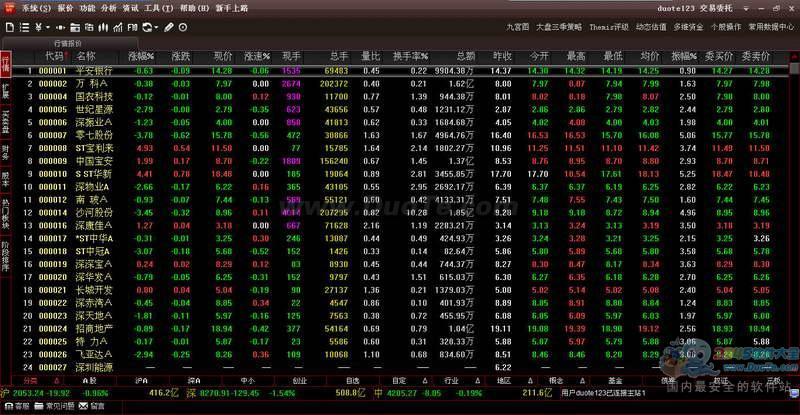Open the 工具(T) menu
The image size is (800, 415).
[x=159, y=7]
